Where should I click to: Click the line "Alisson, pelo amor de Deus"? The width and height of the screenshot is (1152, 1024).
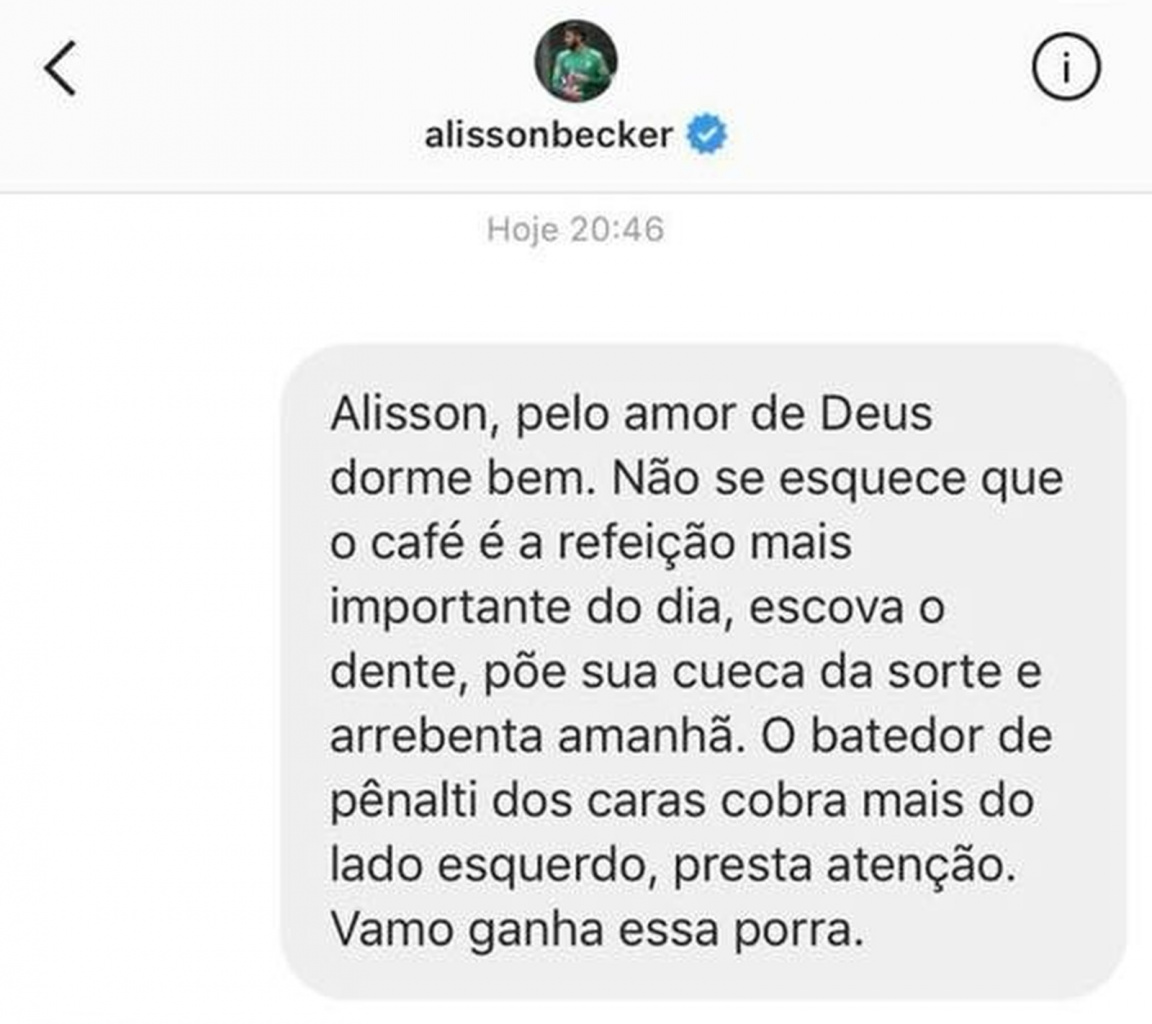631,414
